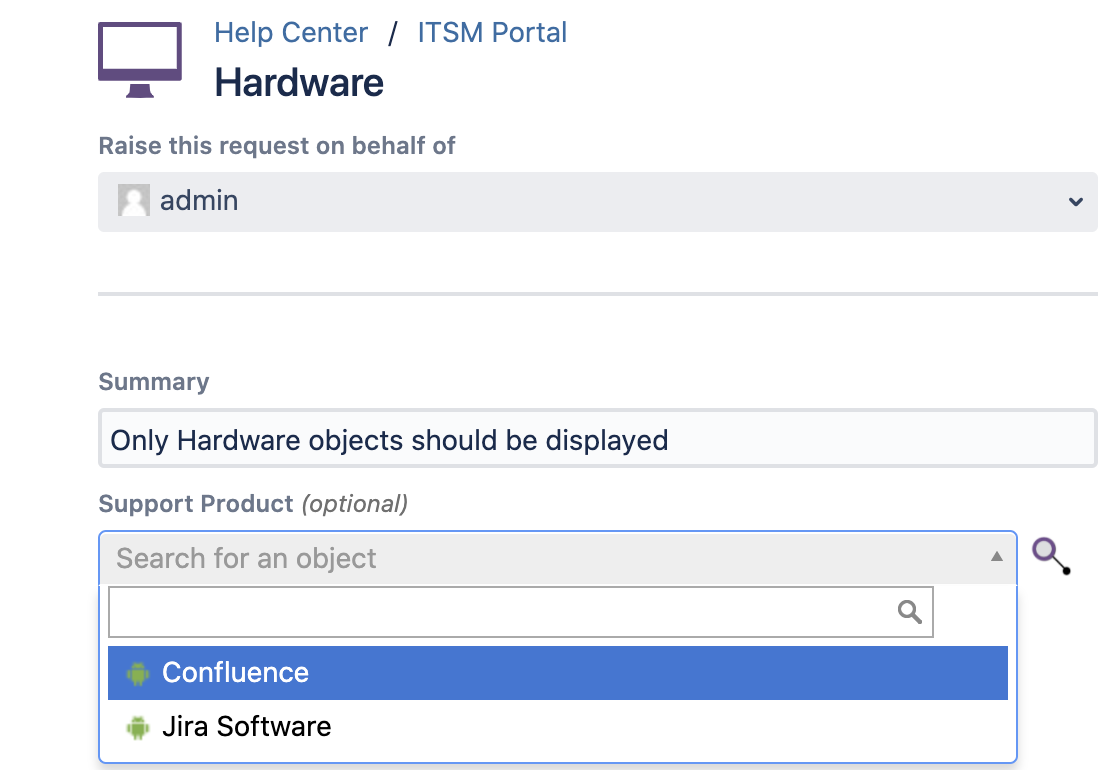1114x770 pixels.
Task: Focus the Summary text field
Action: [x=597, y=440]
